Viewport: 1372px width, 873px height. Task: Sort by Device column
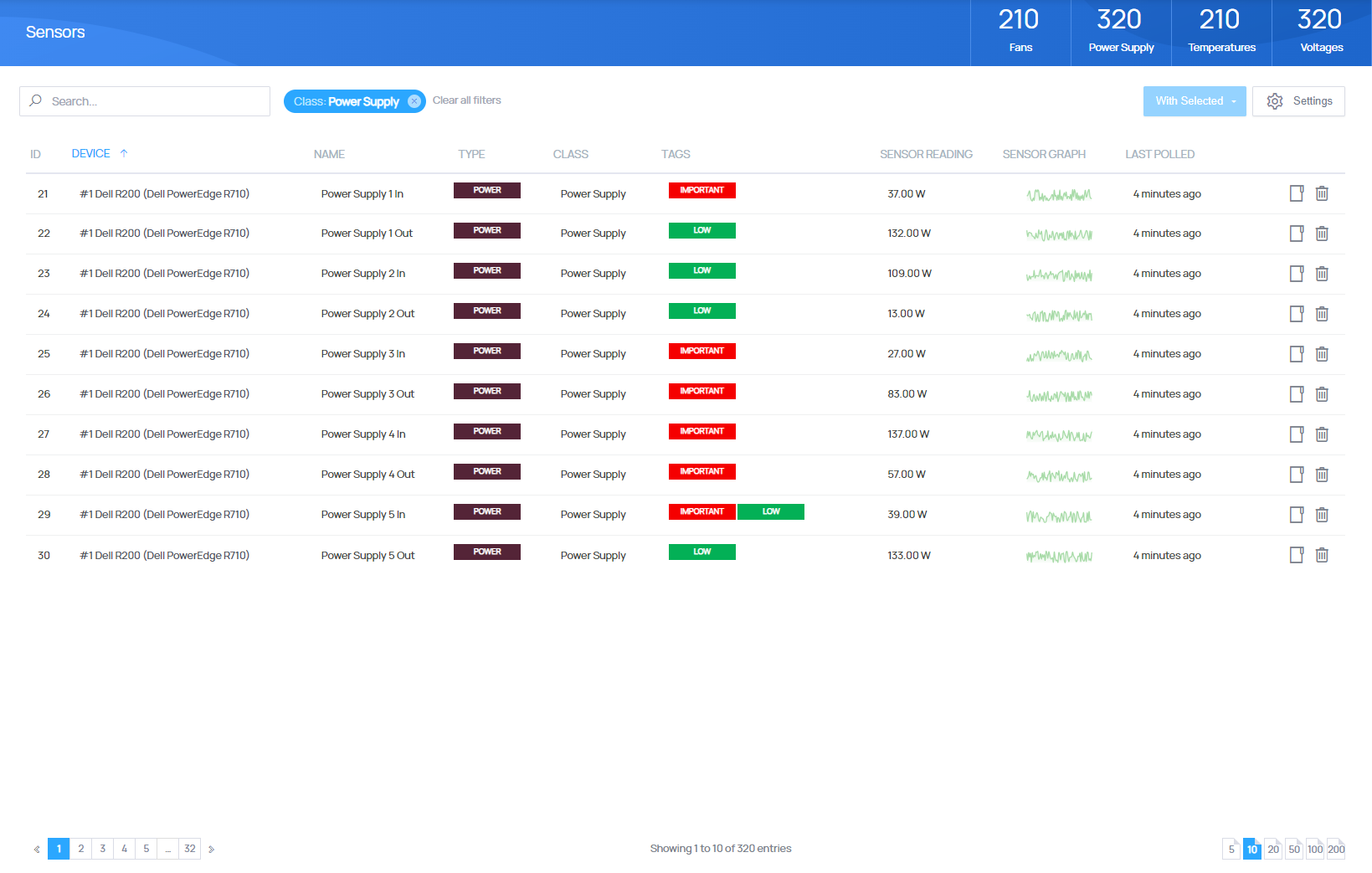[x=100, y=153]
